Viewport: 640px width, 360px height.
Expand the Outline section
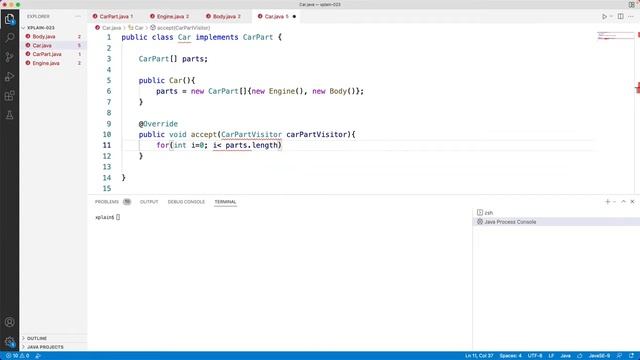point(53,338)
